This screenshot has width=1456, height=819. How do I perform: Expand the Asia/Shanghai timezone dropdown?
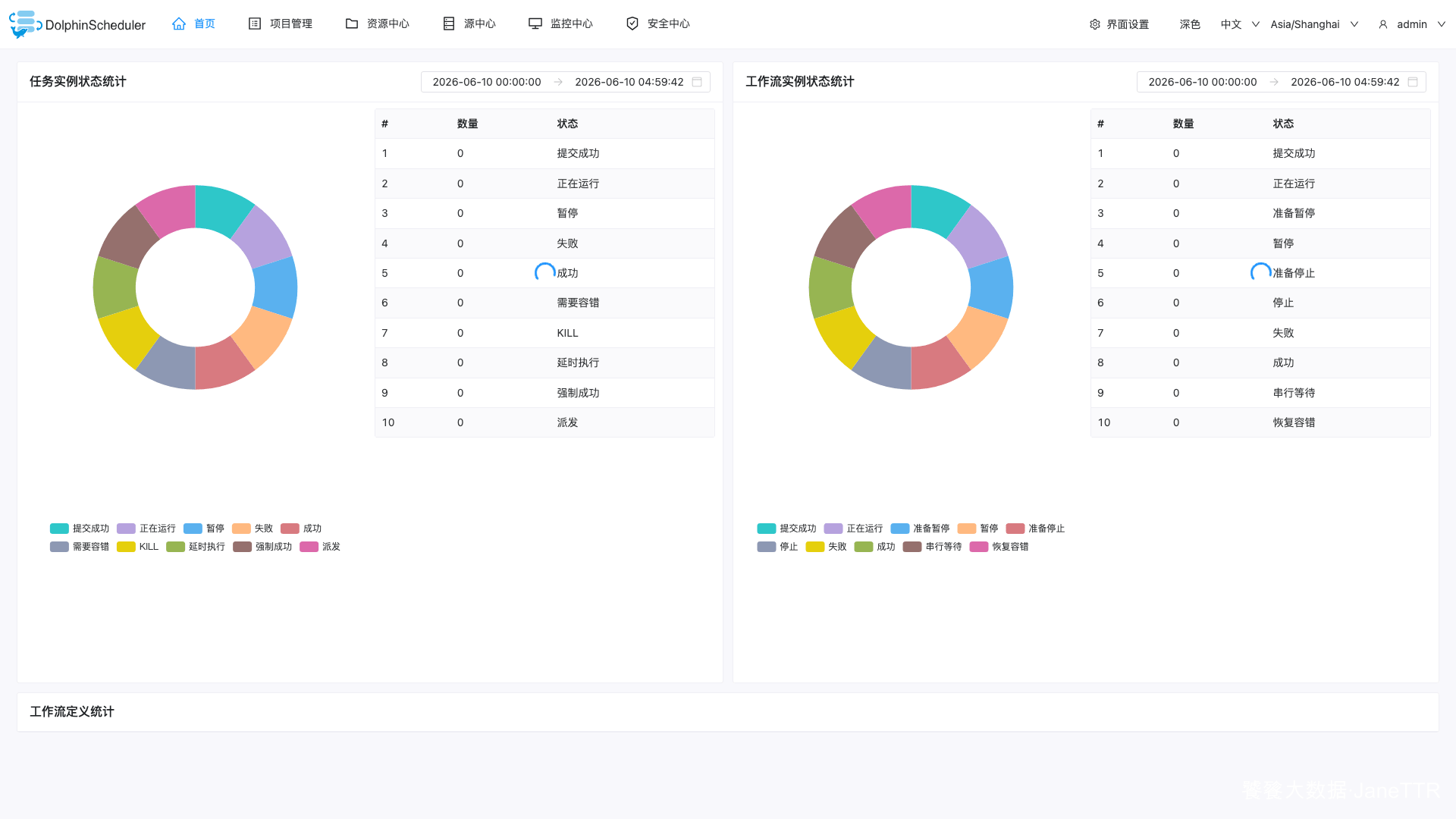[1314, 24]
